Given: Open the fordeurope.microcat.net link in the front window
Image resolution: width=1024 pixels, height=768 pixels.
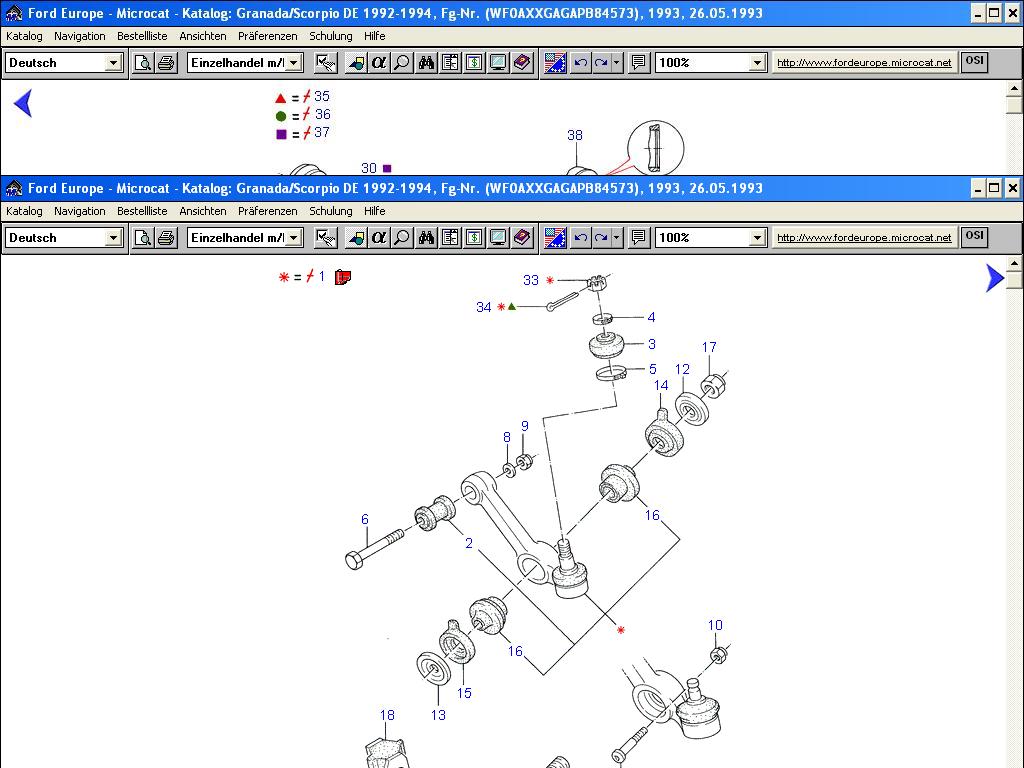Looking at the screenshot, I should pyautogui.click(x=864, y=238).
